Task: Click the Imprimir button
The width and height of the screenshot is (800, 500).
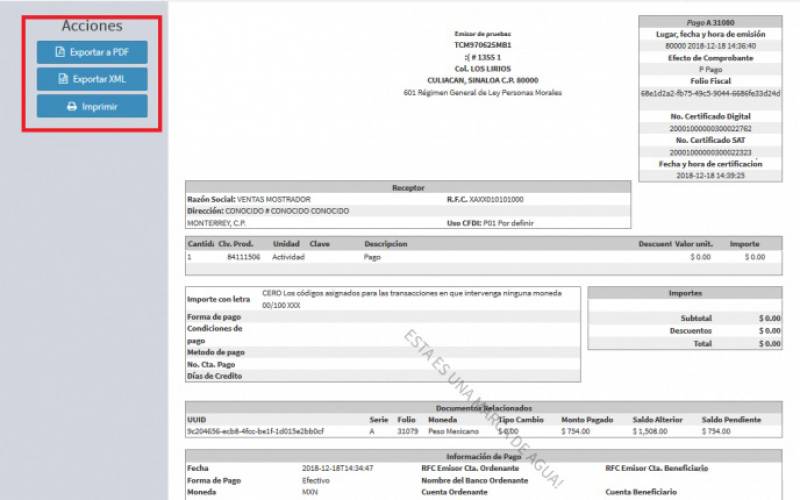Action: click(92, 106)
